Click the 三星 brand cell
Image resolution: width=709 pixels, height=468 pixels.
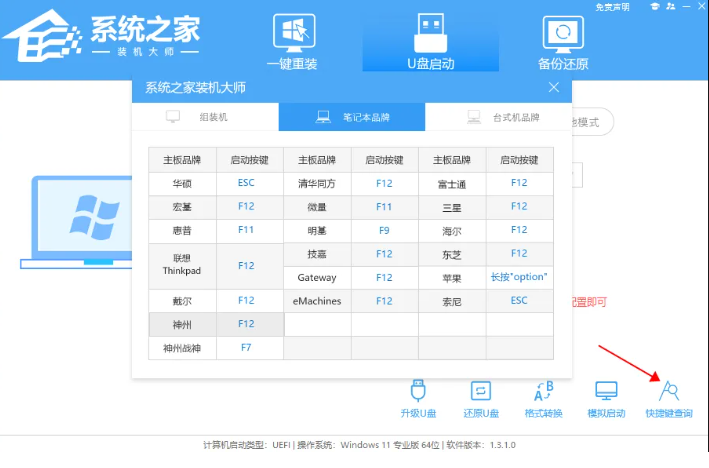[x=452, y=208]
